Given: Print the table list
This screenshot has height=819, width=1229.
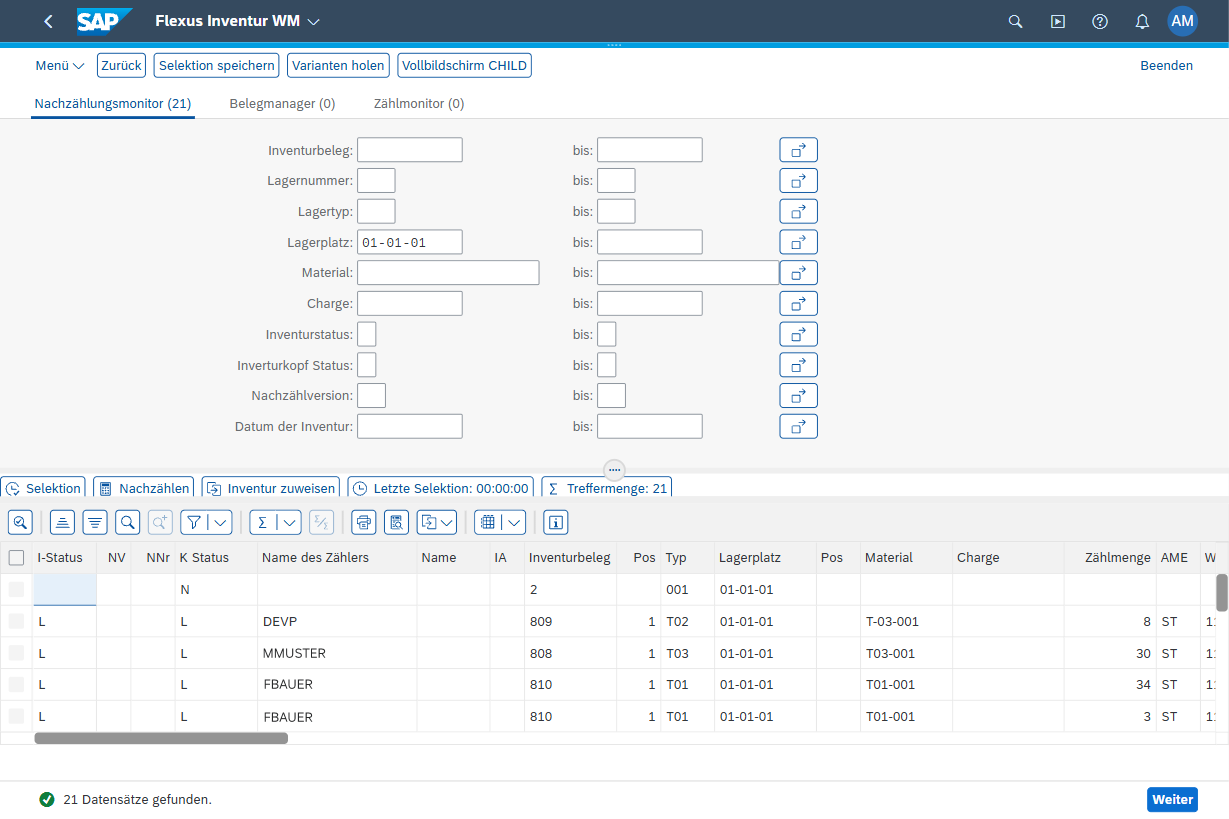Looking at the screenshot, I should (364, 522).
